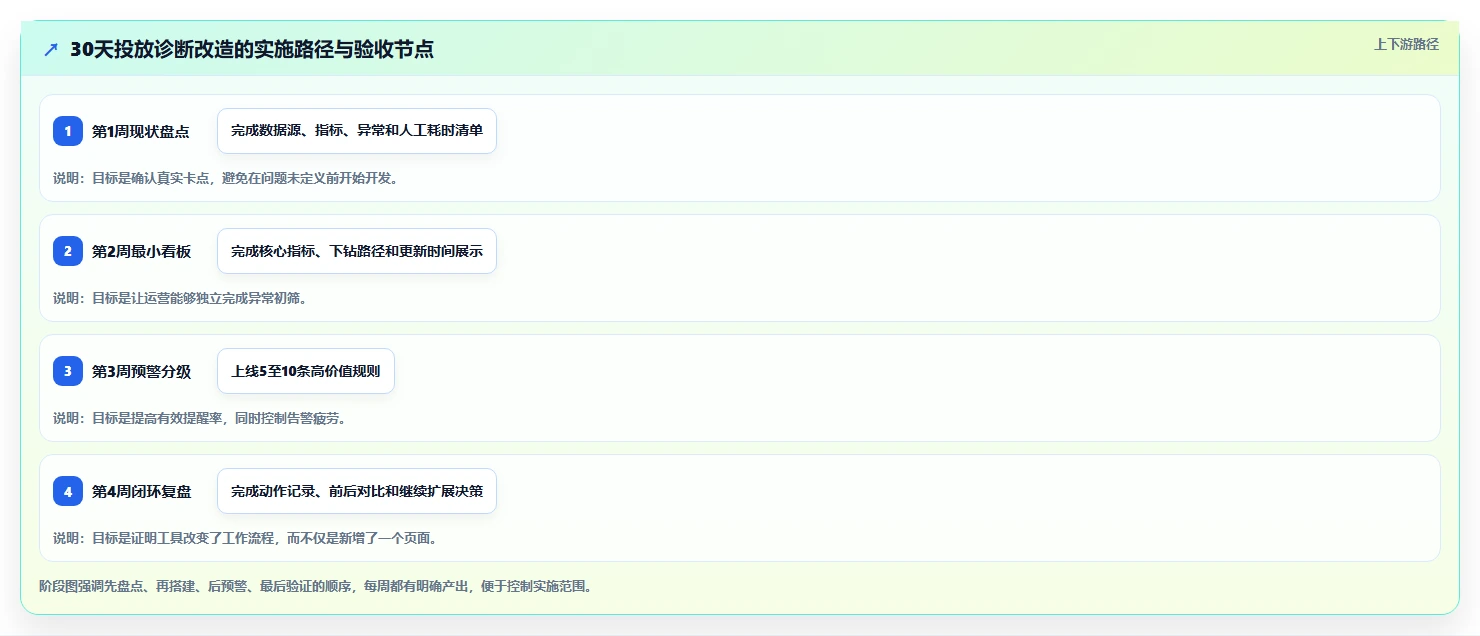The height and width of the screenshot is (636, 1480).
Task: Click the 第1周现状盘点 heading
Action: 140,131
